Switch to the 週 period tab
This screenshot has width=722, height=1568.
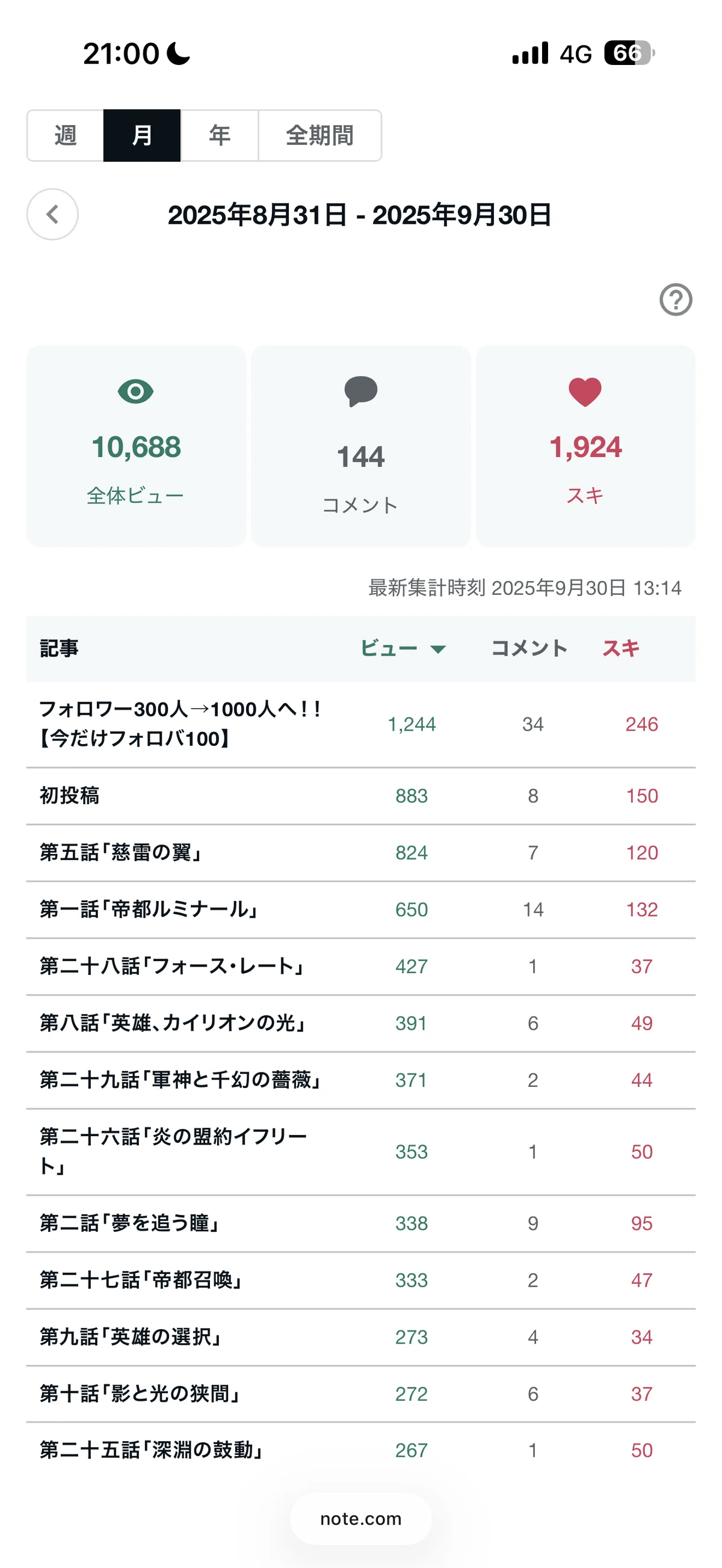click(x=65, y=135)
